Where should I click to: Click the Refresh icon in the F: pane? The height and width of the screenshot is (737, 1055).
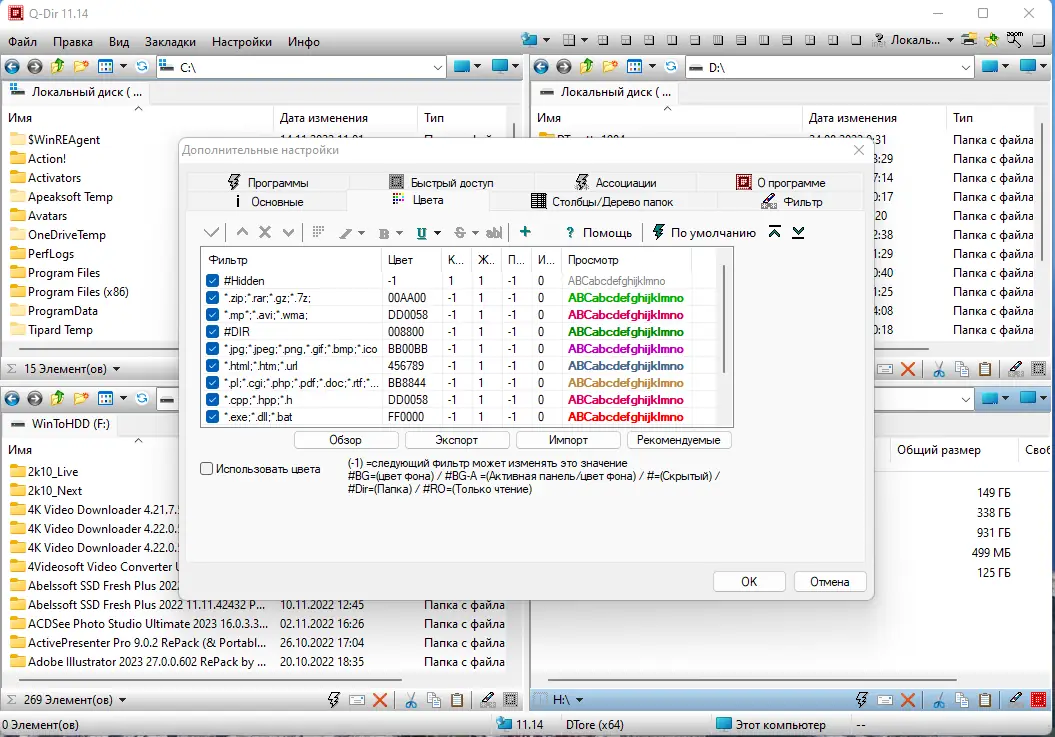[142, 398]
